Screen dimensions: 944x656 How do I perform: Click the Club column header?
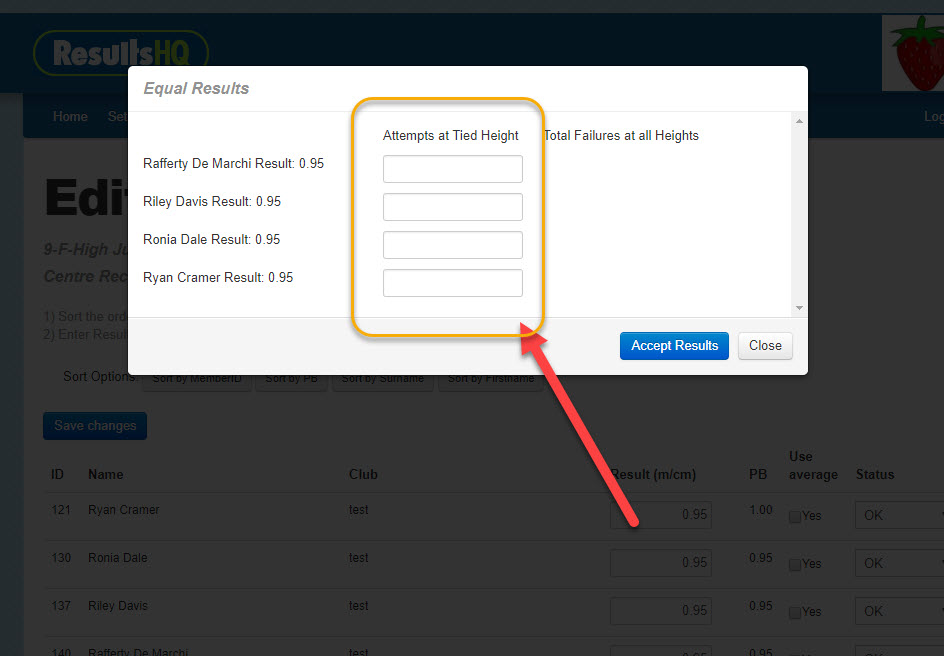[363, 475]
